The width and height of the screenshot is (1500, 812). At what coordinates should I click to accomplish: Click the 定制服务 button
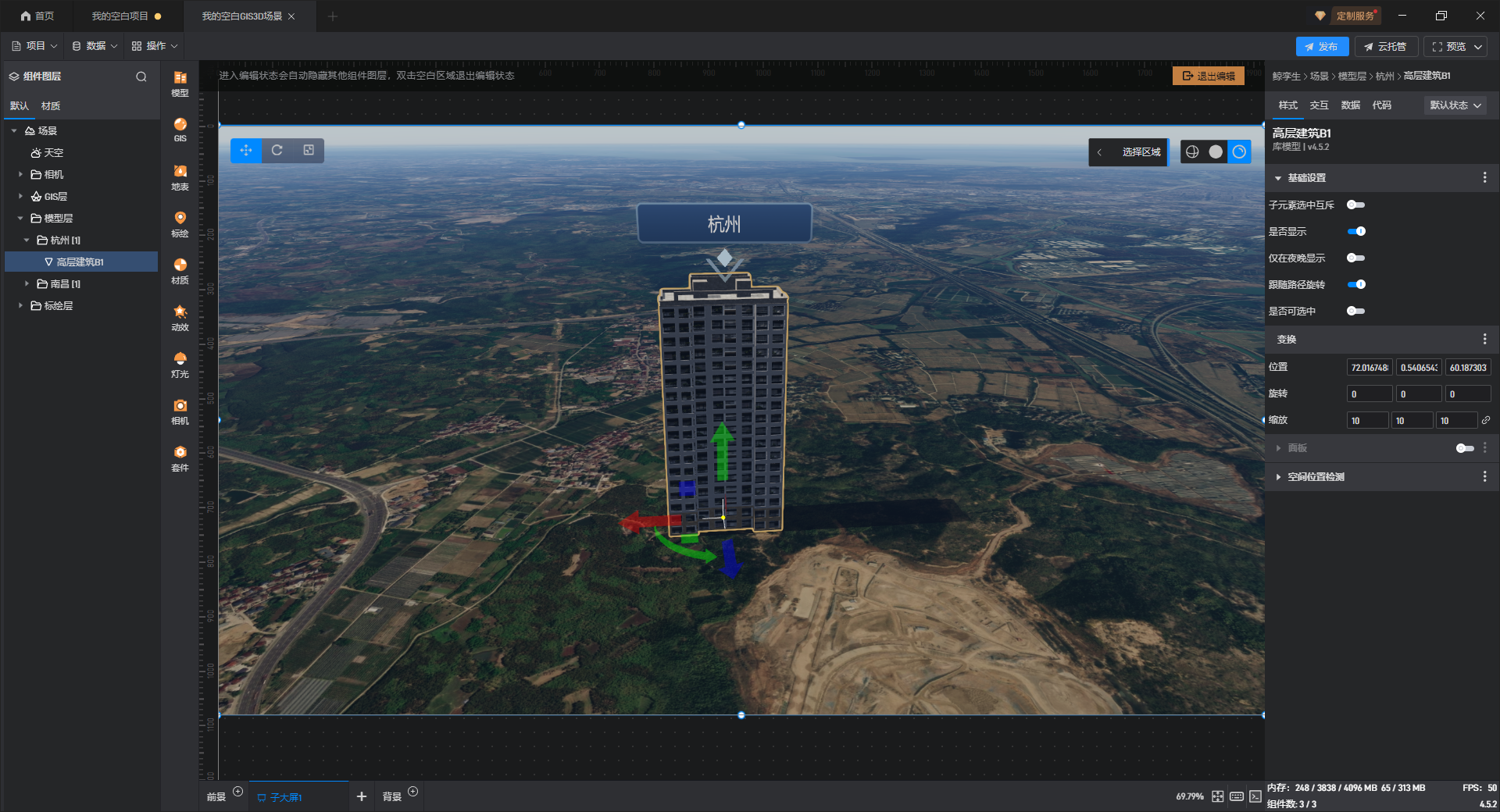coord(1354,16)
